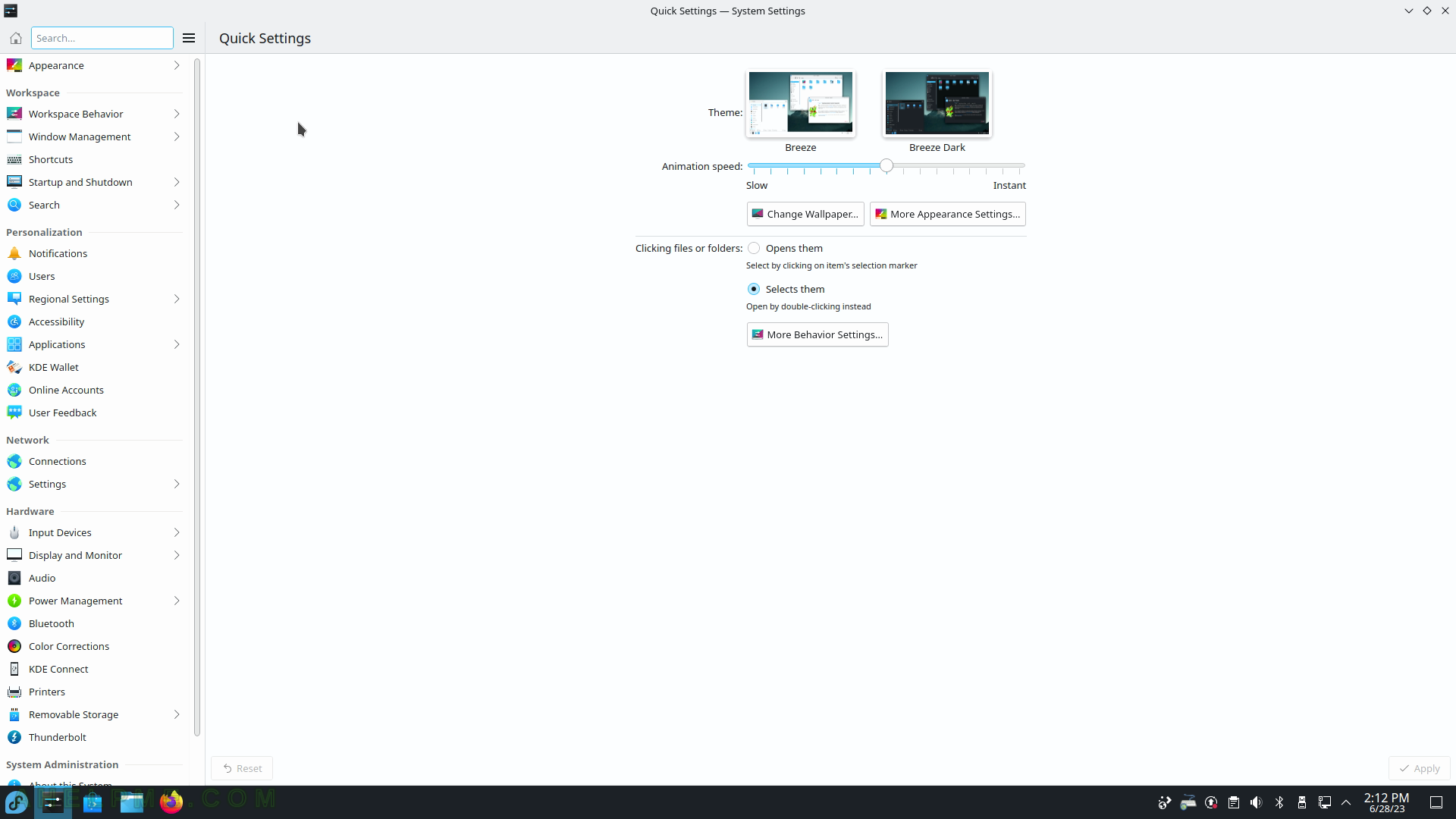The image size is (1456, 819).
Task: Click the KDE Connect phone icon
Action: click(x=14, y=669)
